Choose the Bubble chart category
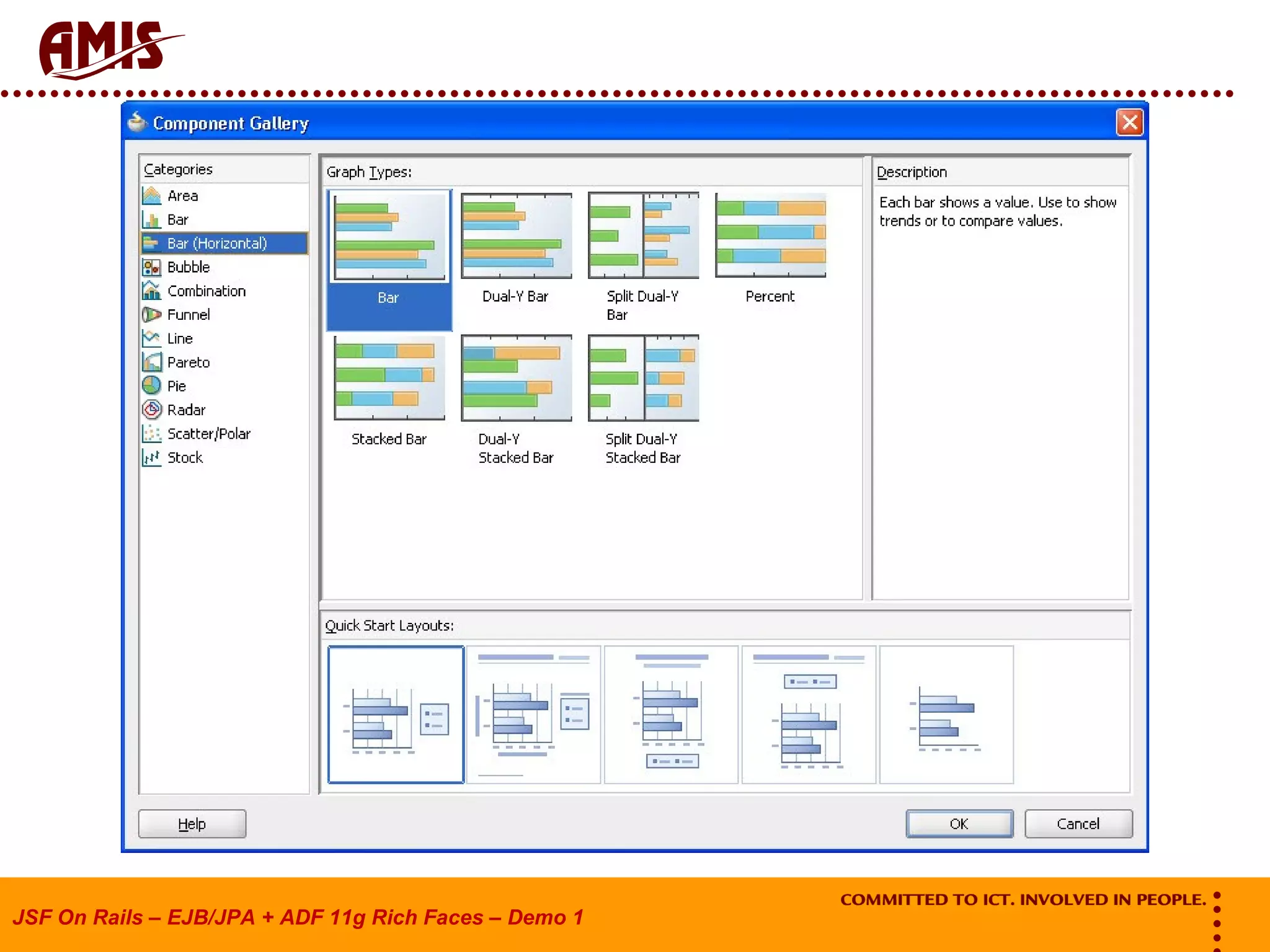 (x=188, y=267)
